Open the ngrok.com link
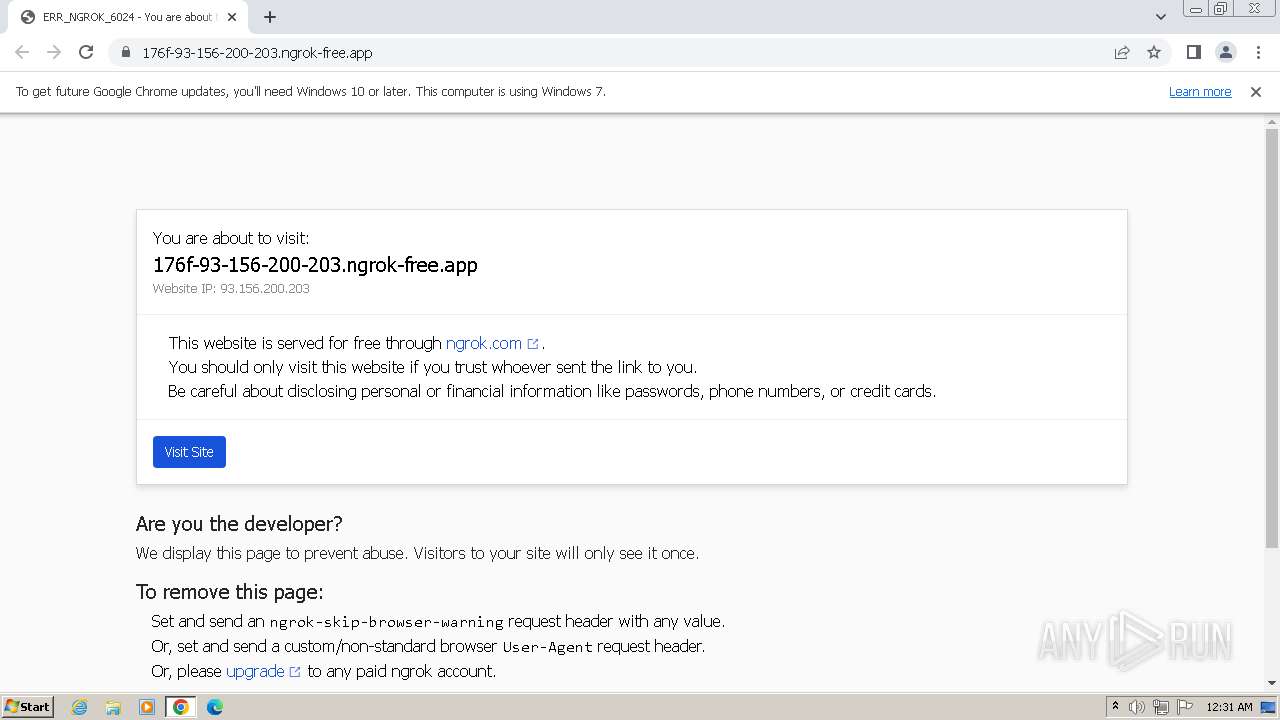Viewport: 1280px width, 720px height. click(x=492, y=343)
